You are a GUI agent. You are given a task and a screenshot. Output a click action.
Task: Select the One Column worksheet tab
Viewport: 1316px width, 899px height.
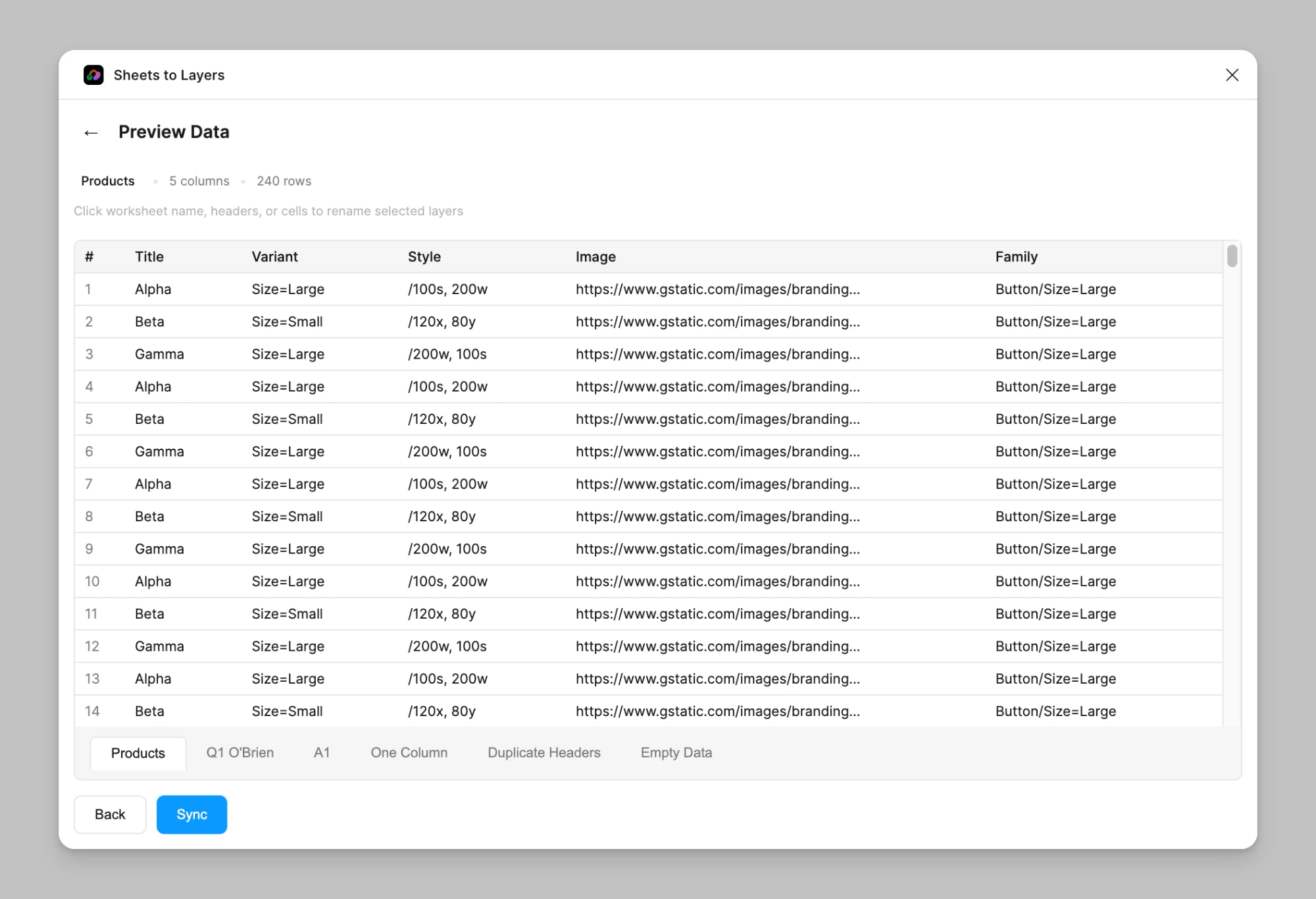pos(409,752)
